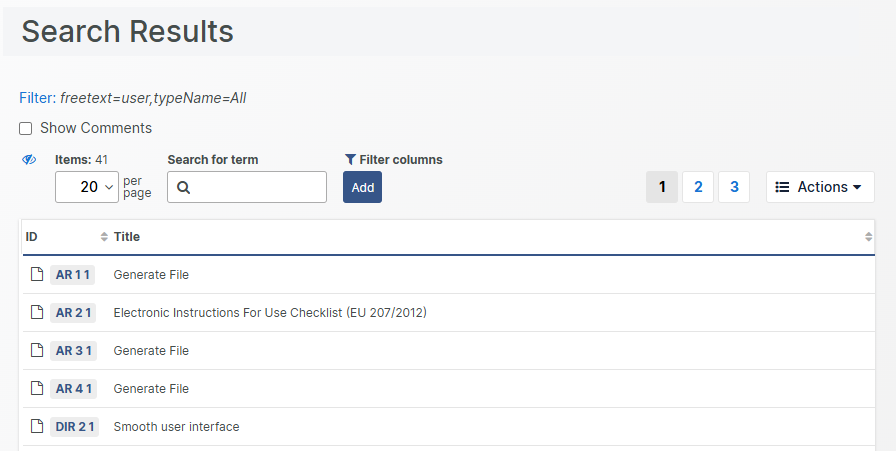Open the DIR 2 1 ID badge
The width and height of the screenshot is (896, 451).
[75, 427]
